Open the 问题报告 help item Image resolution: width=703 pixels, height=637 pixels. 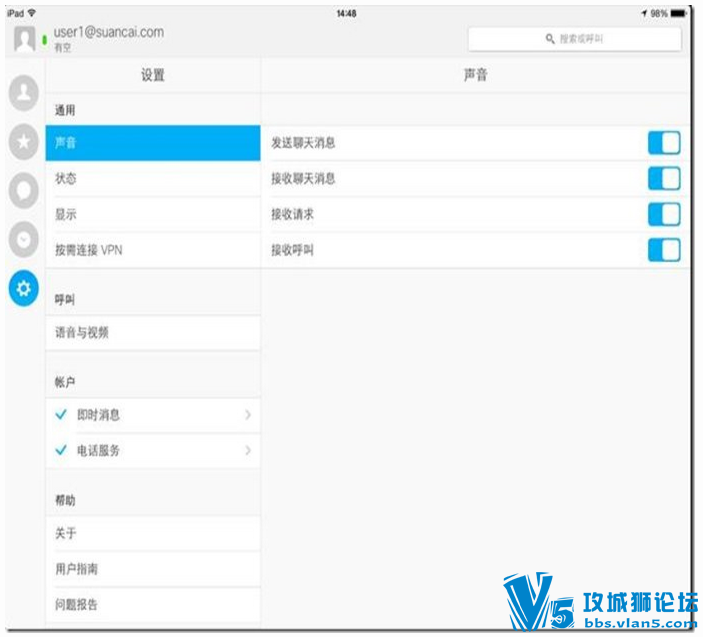click(x=153, y=604)
